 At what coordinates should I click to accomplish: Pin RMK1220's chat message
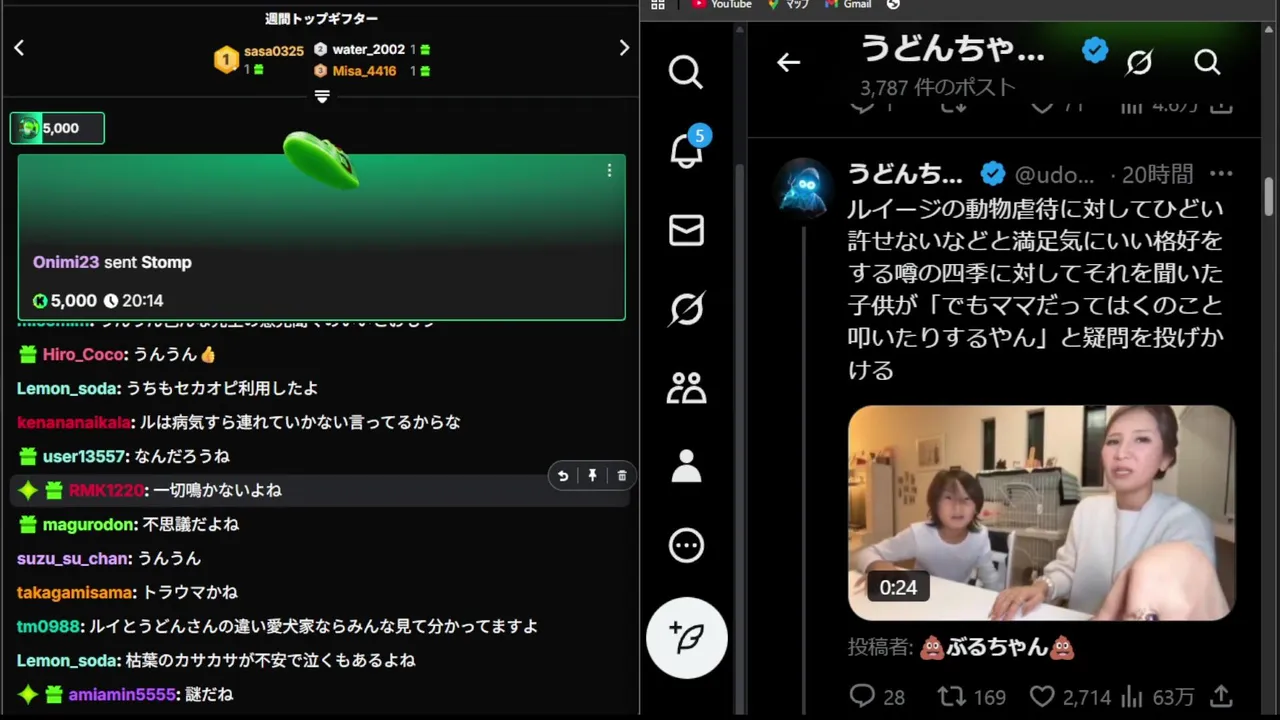pos(592,476)
